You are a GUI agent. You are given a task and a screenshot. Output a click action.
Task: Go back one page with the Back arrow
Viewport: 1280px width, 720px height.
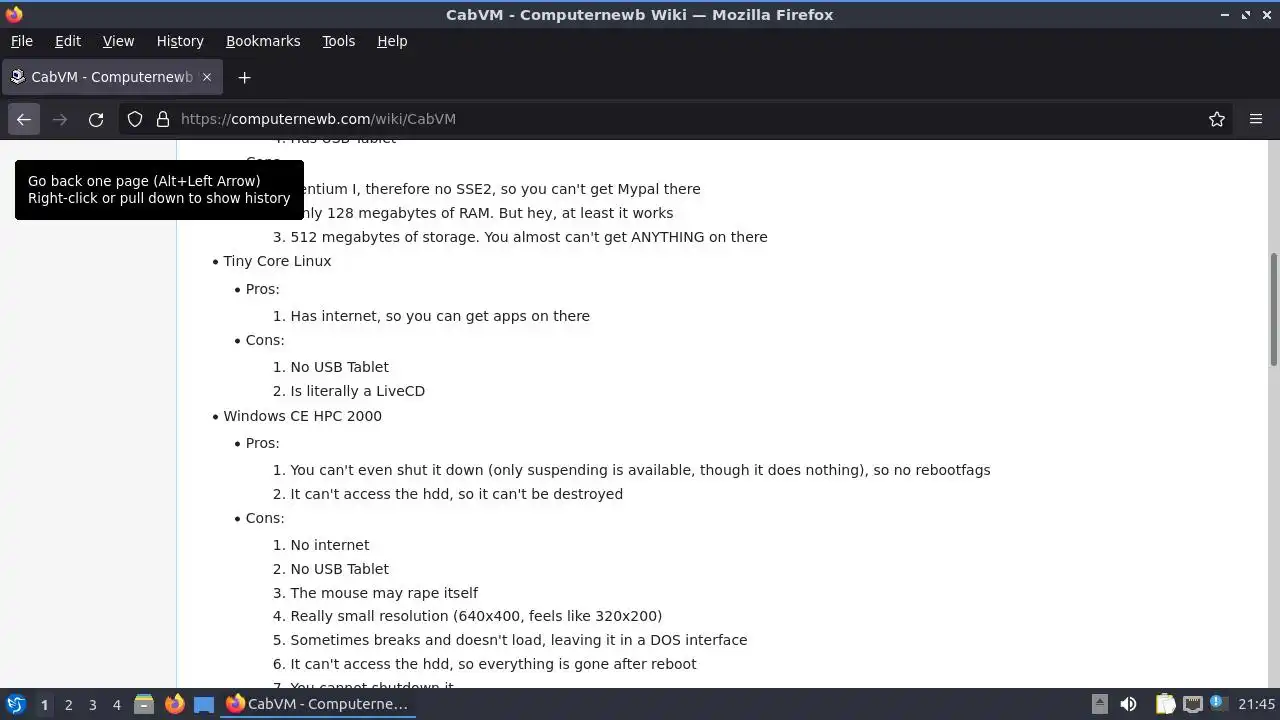[24, 119]
